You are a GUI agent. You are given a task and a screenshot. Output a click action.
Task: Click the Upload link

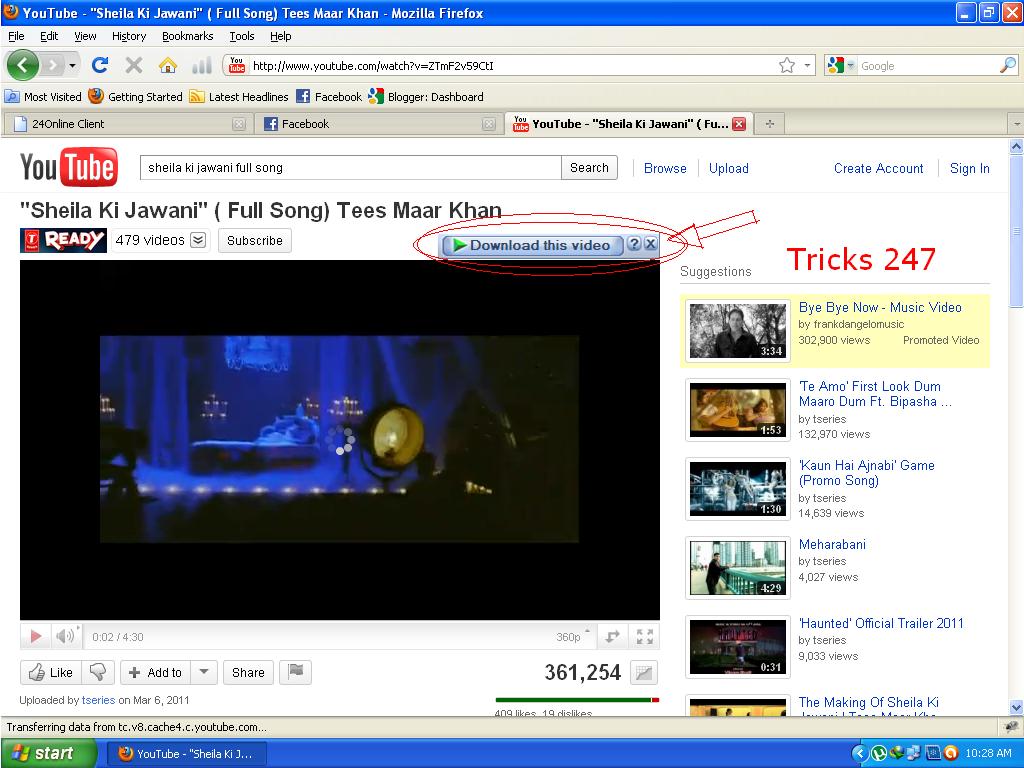point(729,168)
